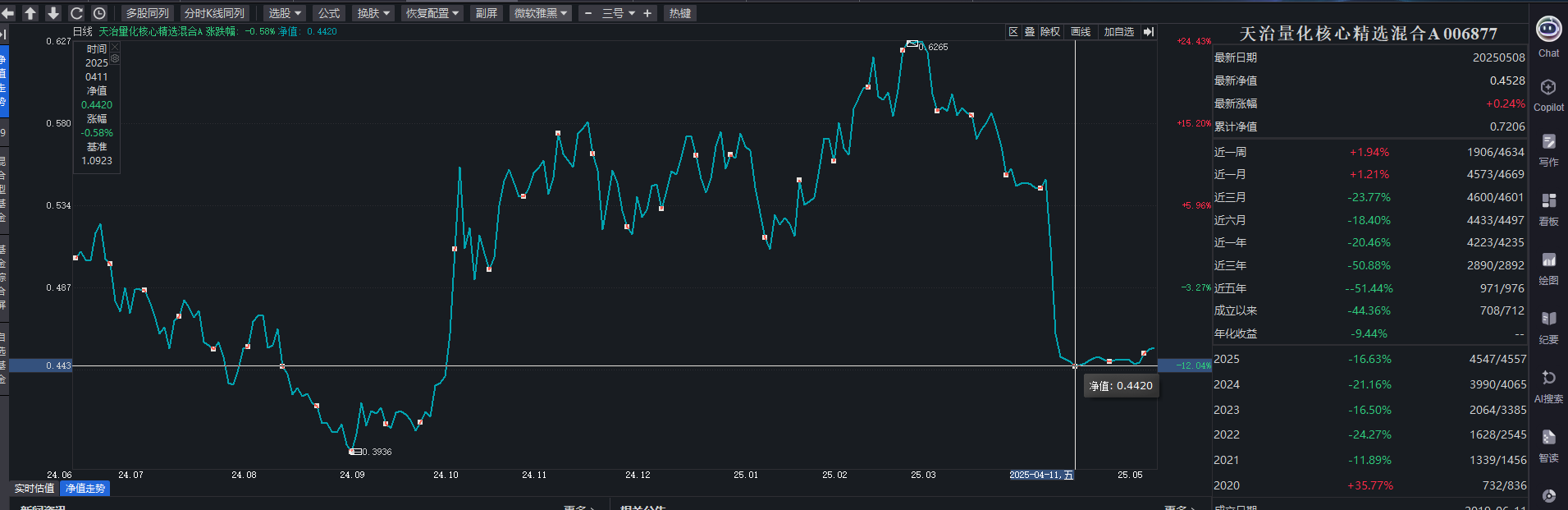Click the 加自选 button
This screenshot has width=1568, height=510.
coord(1118,32)
